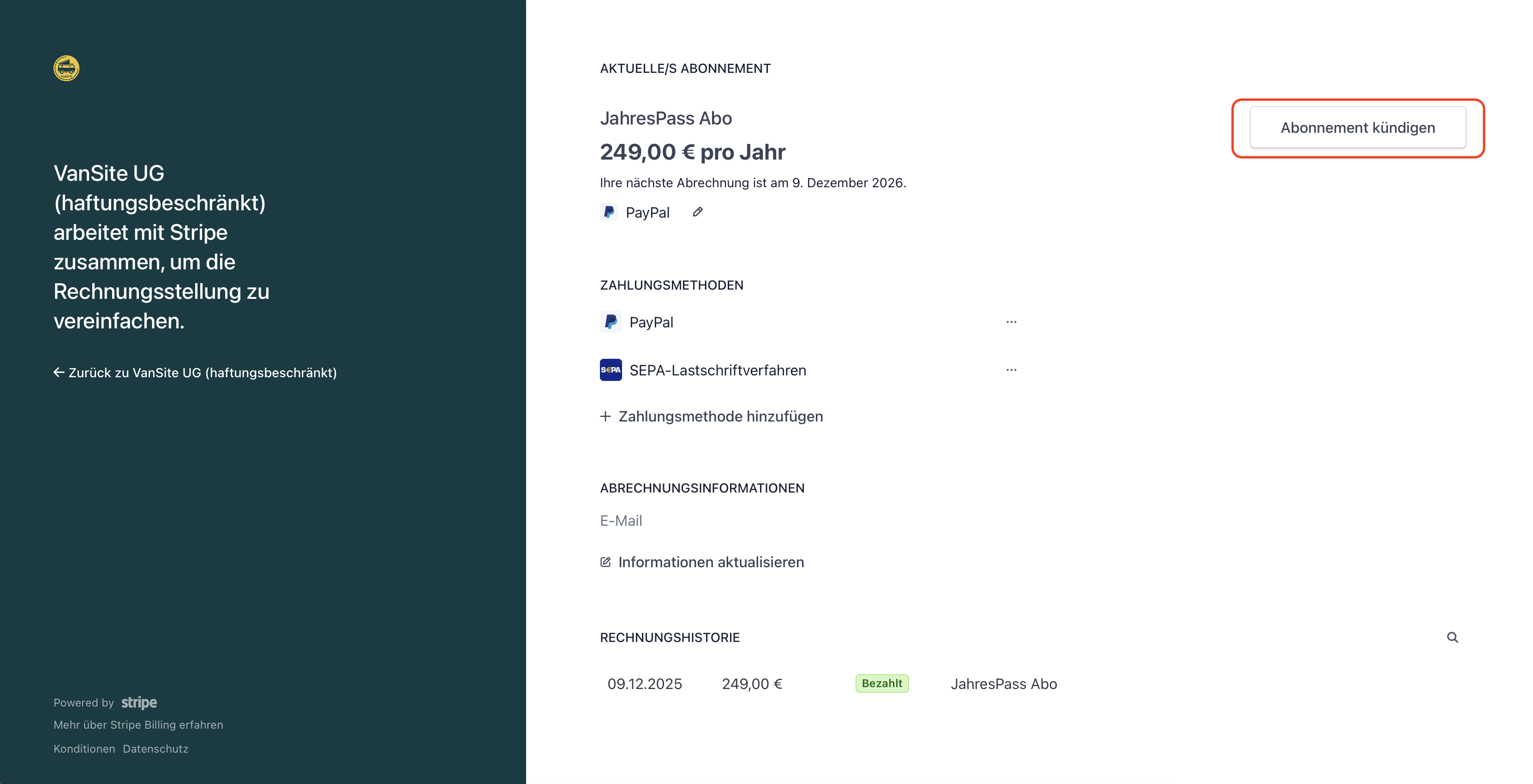Open the Konditionen link
Screen dimensions: 1533x784
point(84,749)
